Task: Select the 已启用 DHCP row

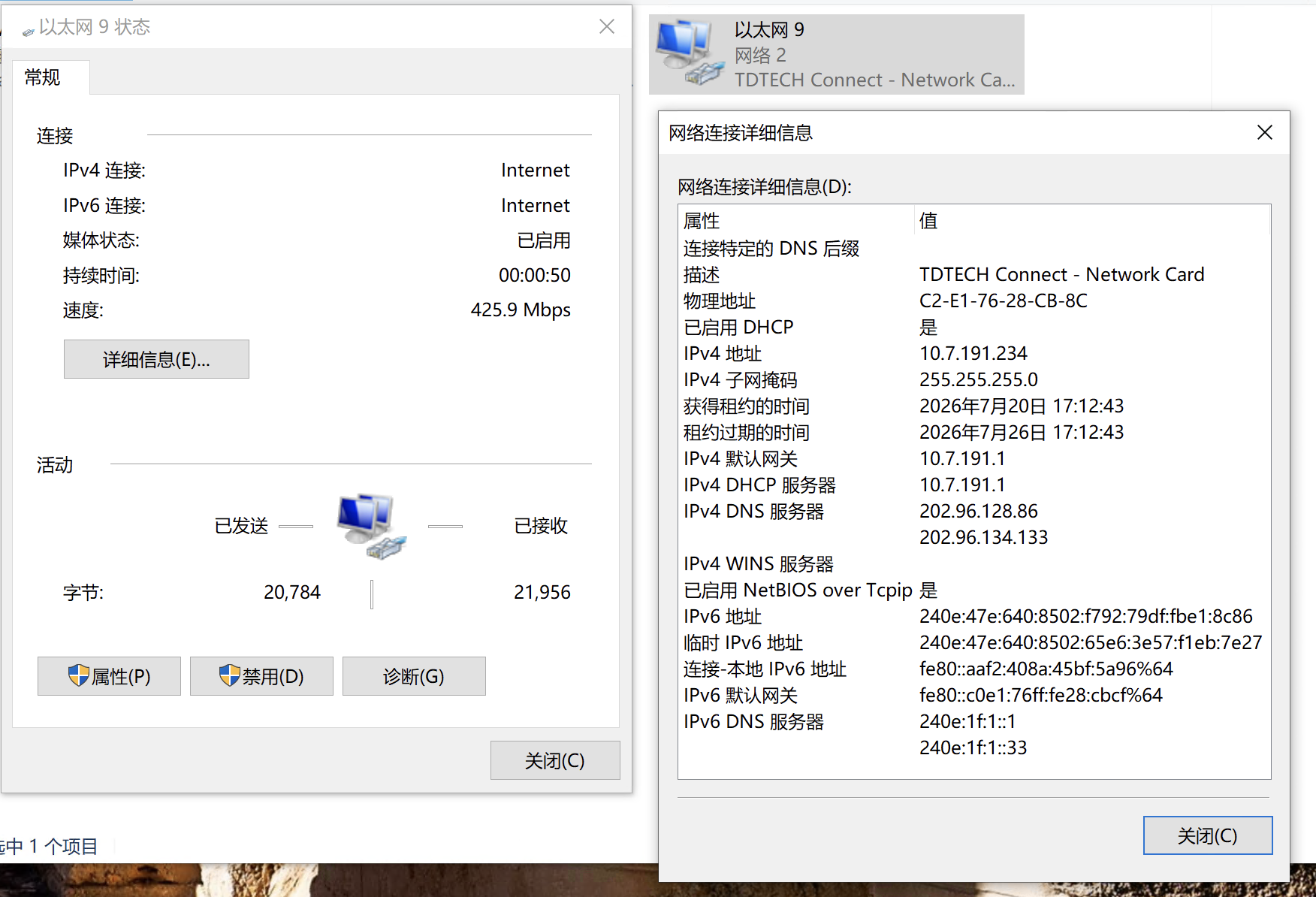Action: 974,327
